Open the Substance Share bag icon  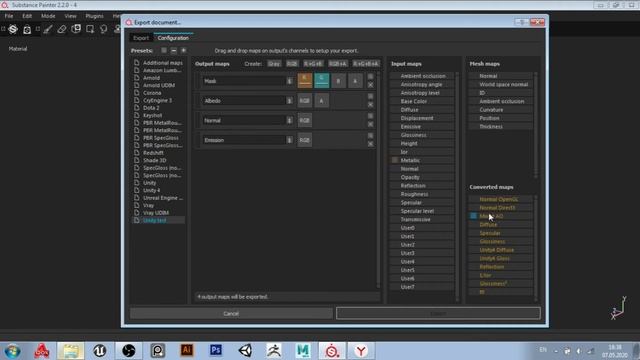(x=27, y=29)
